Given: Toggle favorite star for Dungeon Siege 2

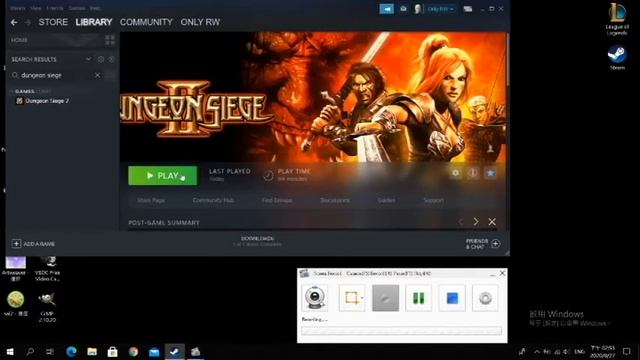Looking at the screenshot, I should tap(491, 173).
